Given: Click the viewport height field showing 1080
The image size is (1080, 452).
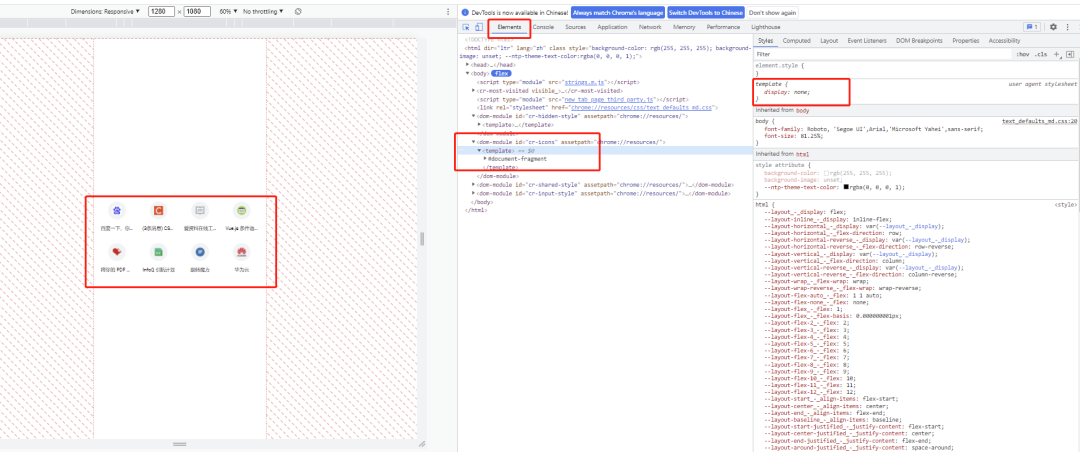Looking at the screenshot, I should coord(197,12).
